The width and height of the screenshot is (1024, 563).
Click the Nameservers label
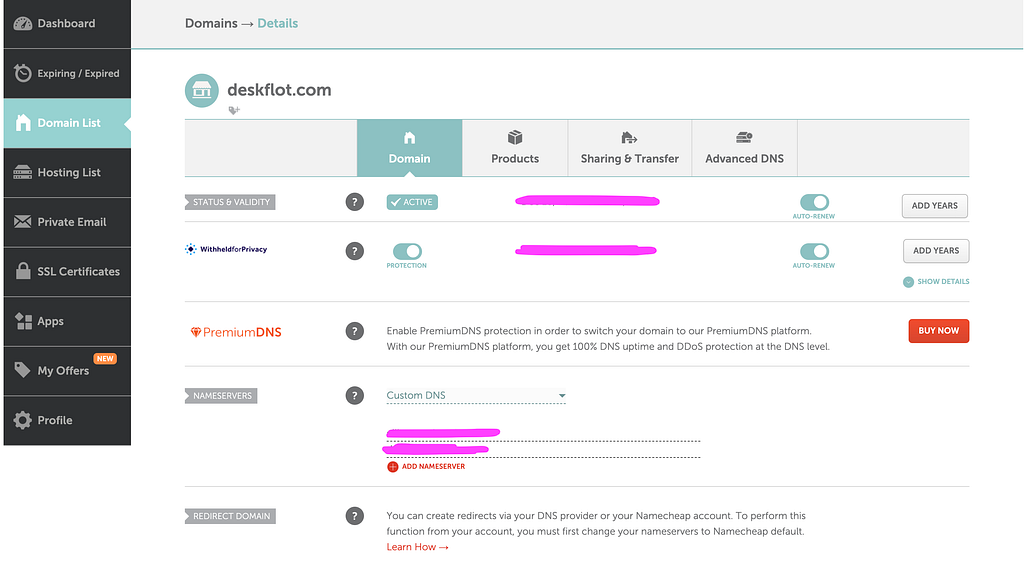(221, 396)
